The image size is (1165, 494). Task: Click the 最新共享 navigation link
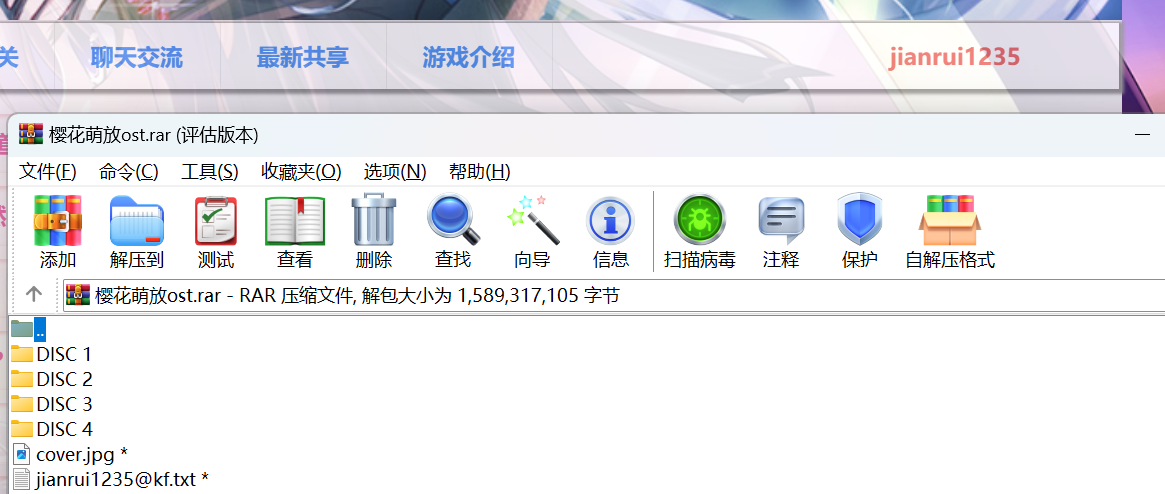coord(302,58)
